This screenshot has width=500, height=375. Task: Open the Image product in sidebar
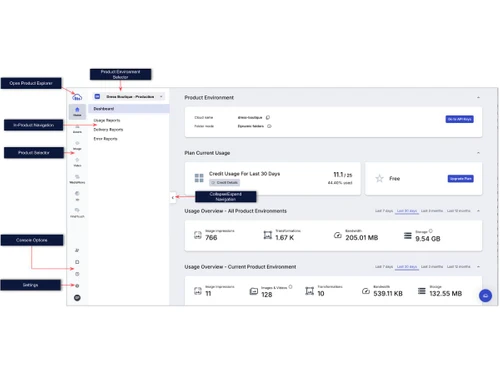(77, 145)
